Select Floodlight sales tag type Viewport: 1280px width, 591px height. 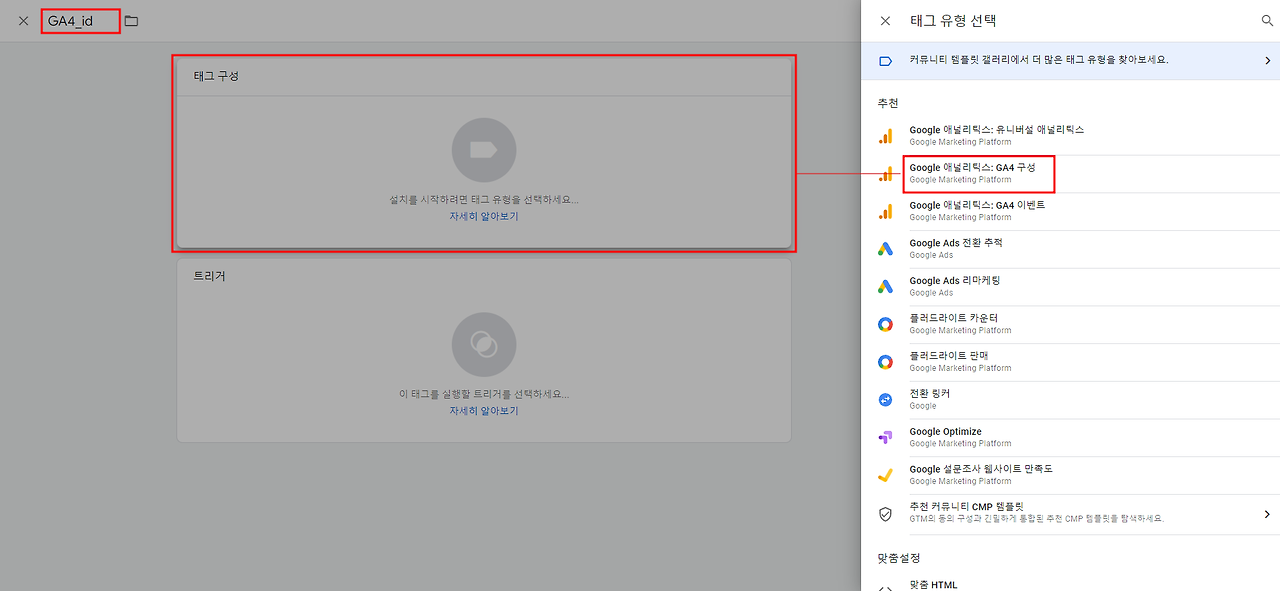click(x=1070, y=362)
